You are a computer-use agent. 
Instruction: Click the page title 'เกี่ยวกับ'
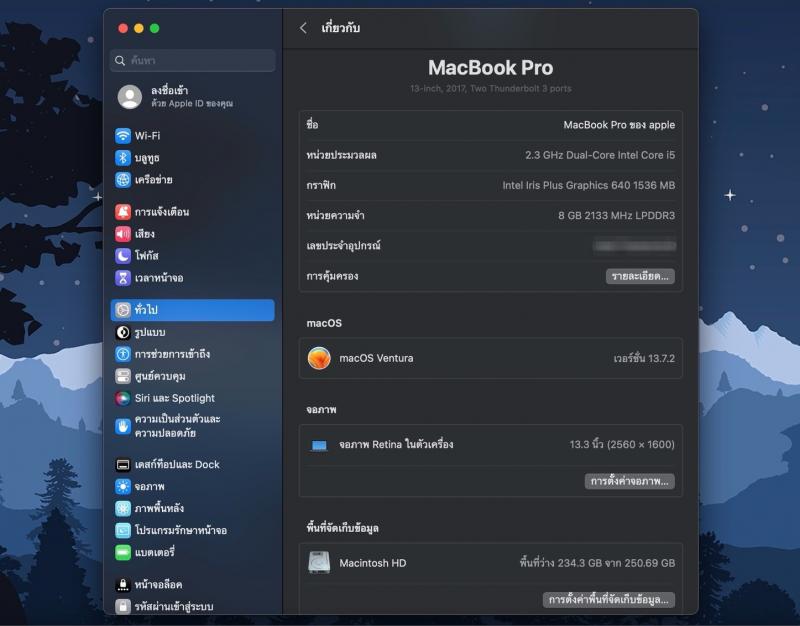tap(340, 28)
